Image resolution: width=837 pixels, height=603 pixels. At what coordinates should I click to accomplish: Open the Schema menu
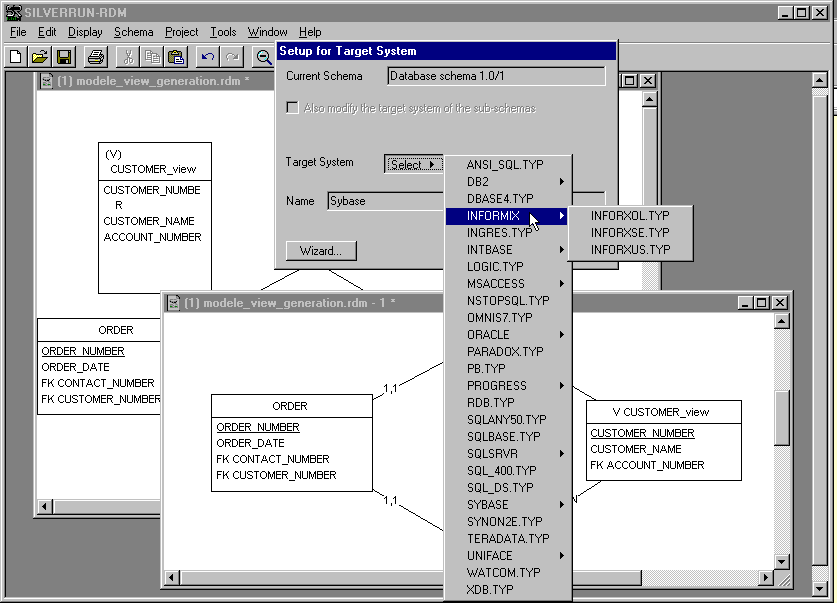click(134, 32)
